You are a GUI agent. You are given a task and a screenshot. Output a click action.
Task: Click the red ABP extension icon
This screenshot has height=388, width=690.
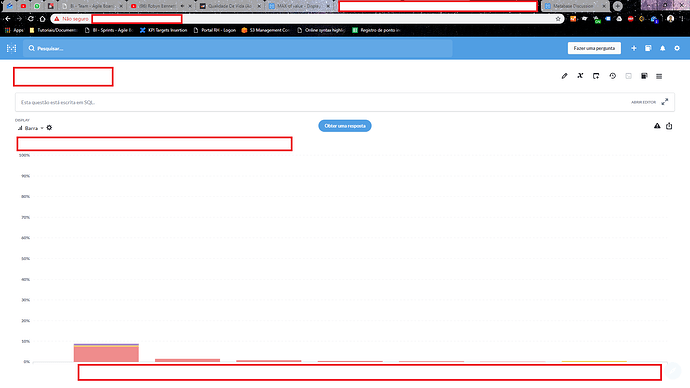(631, 19)
